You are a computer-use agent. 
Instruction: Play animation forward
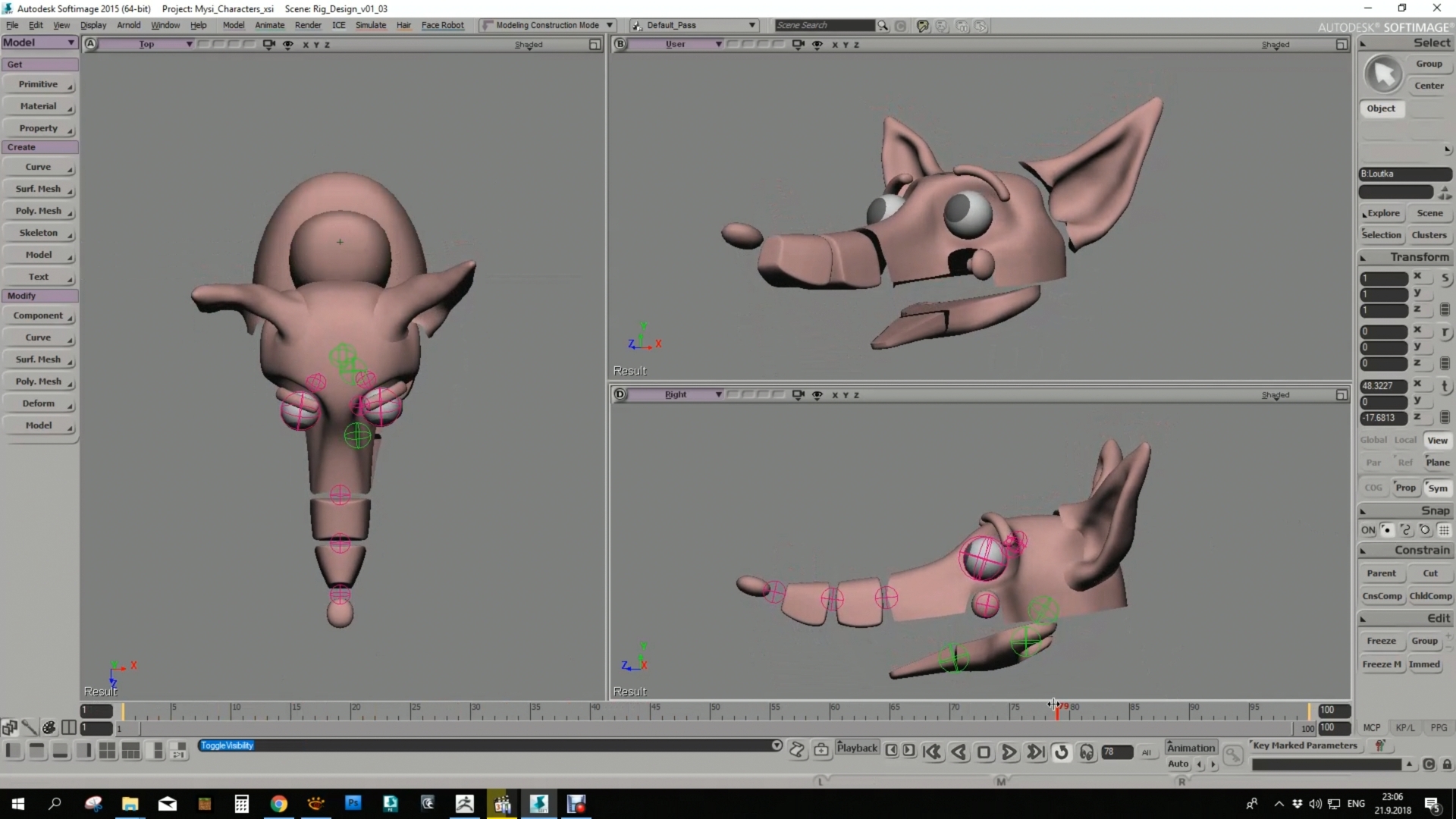(x=1009, y=752)
